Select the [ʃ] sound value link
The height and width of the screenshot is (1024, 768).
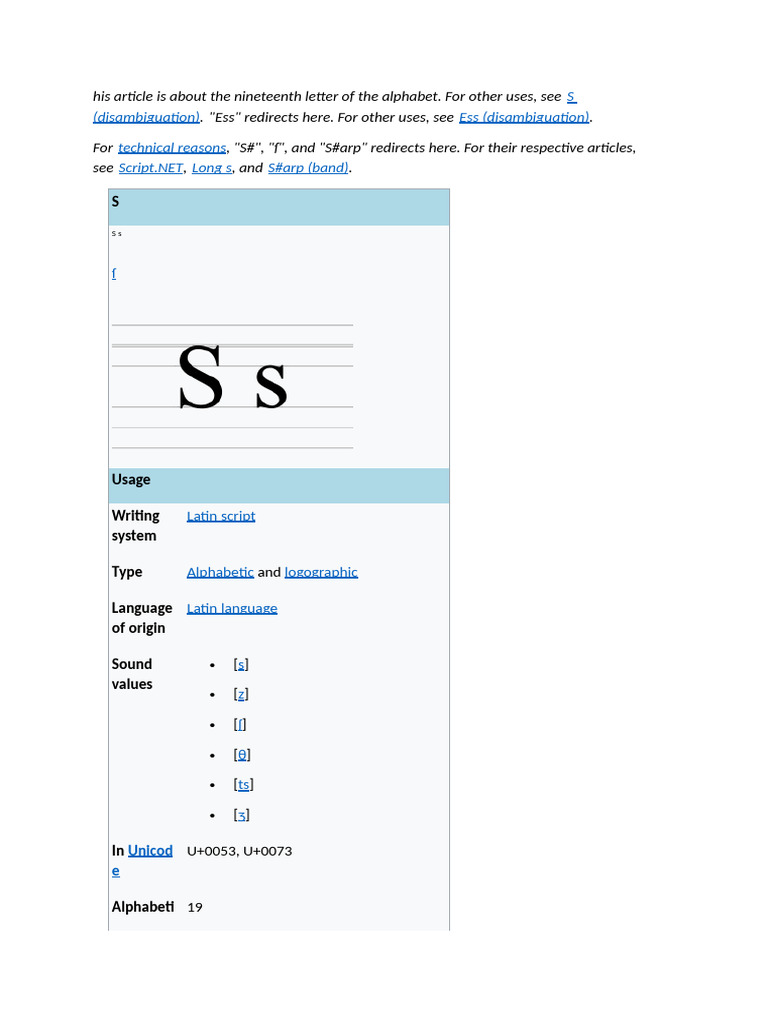click(240, 724)
